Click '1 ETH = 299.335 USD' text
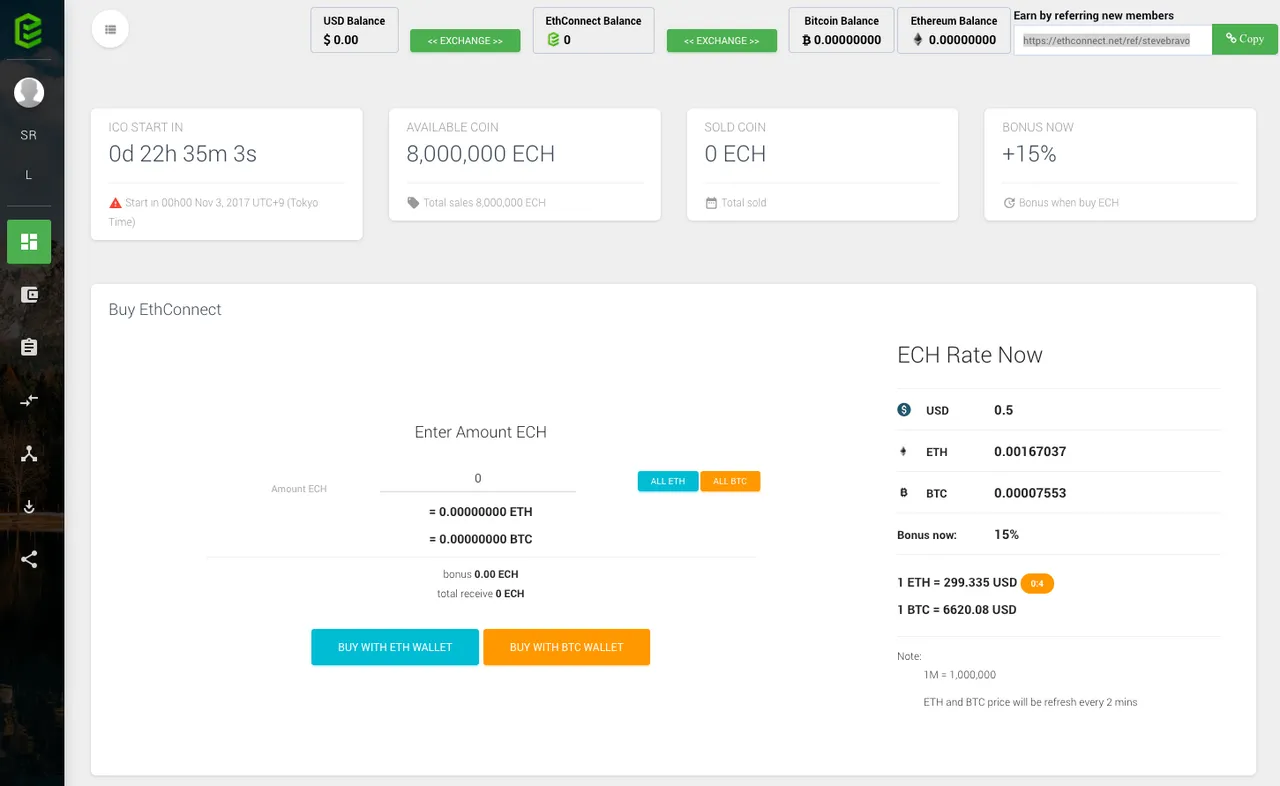The image size is (1280, 786). (957, 583)
